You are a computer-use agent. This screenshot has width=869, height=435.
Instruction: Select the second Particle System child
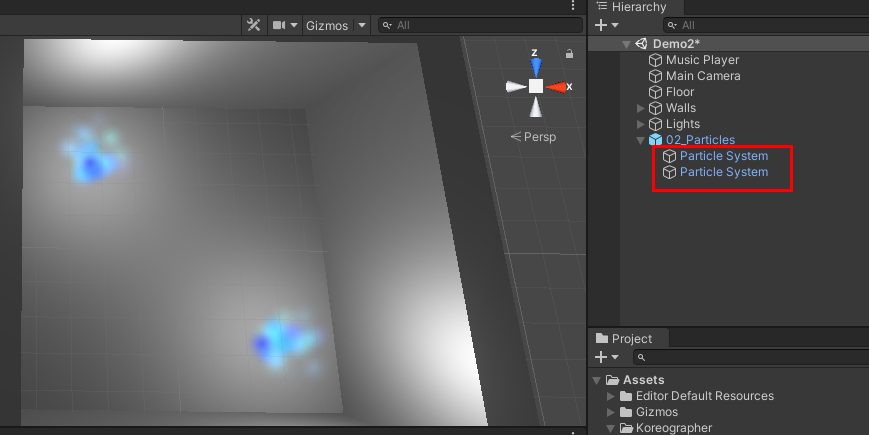pyautogui.click(x=724, y=172)
